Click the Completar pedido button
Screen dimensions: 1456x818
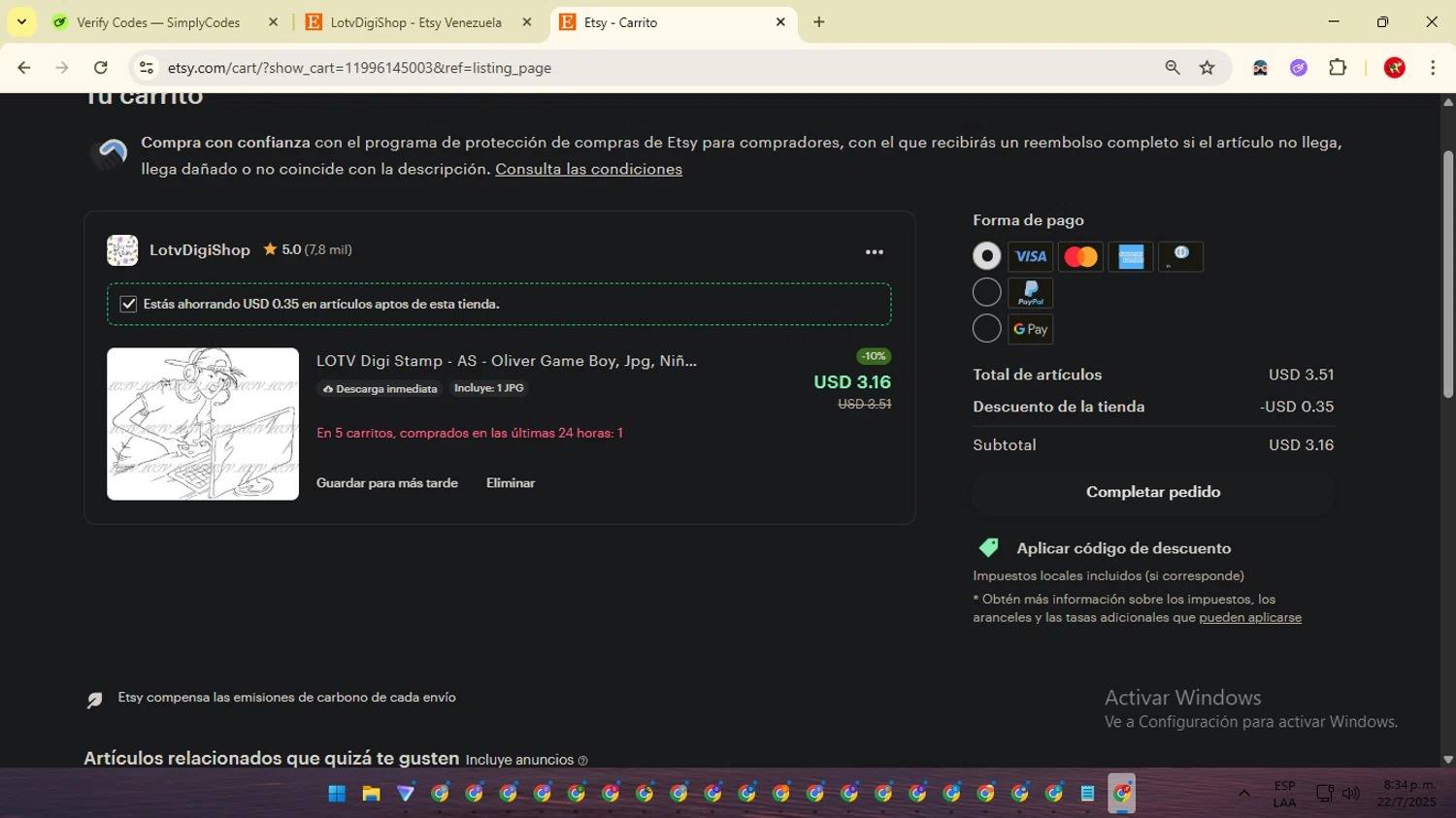(1153, 492)
